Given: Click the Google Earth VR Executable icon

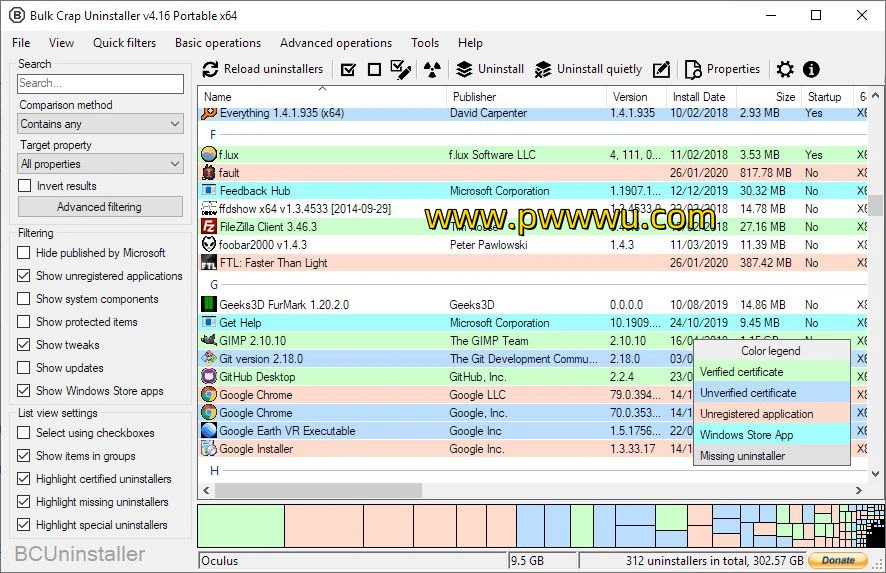Looking at the screenshot, I should click(x=209, y=431).
